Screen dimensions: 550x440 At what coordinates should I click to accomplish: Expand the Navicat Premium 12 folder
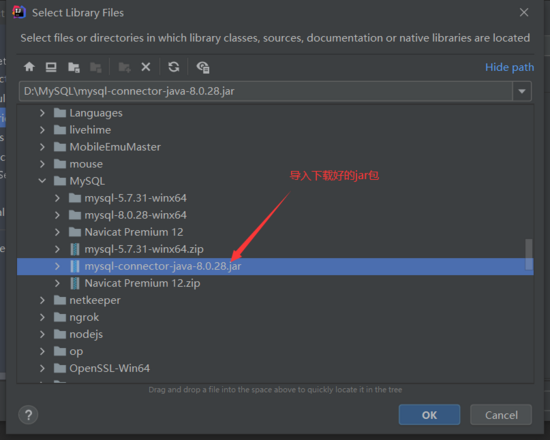click(x=57, y=232)
